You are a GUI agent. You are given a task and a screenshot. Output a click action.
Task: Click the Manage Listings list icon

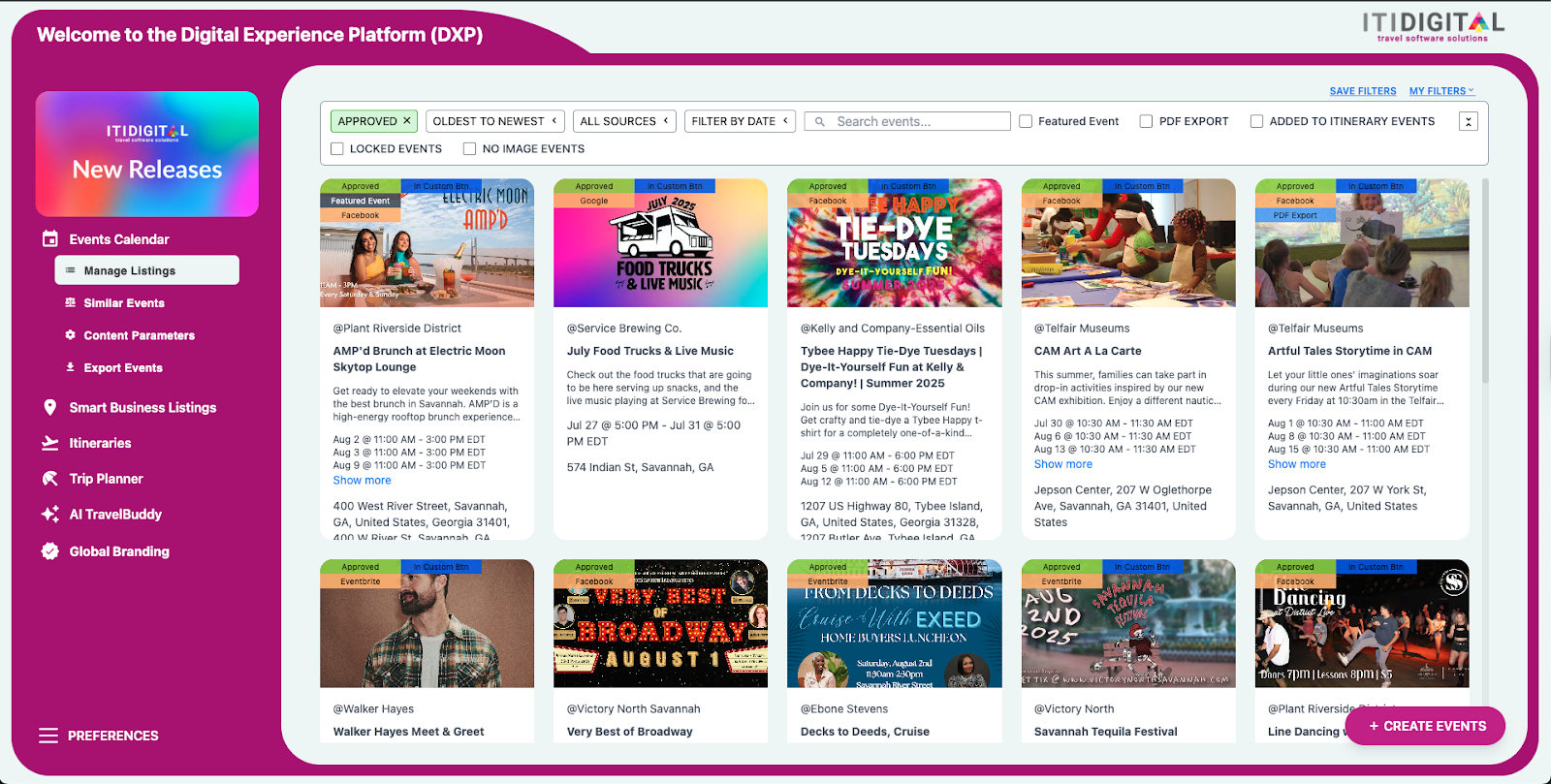pyautogui.click(x=70, y=270)
